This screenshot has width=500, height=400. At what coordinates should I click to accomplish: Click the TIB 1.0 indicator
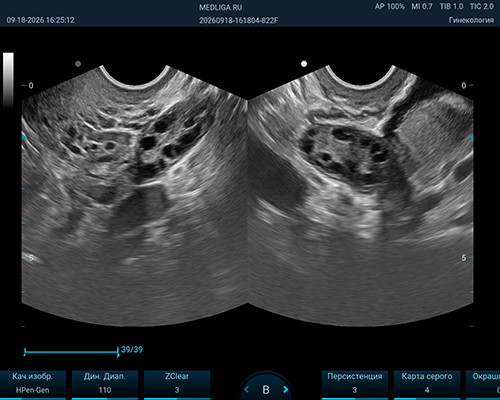451,6
